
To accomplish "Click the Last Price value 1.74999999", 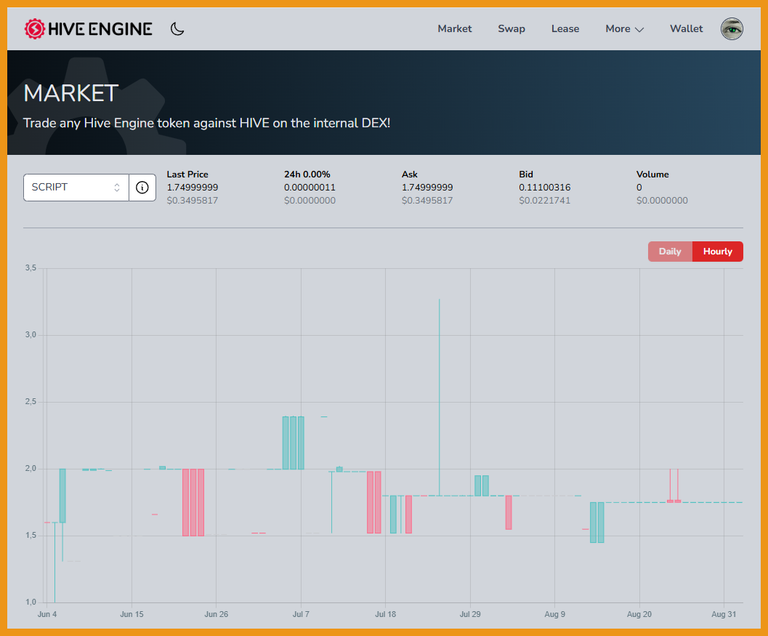I will tap(192, 187).
